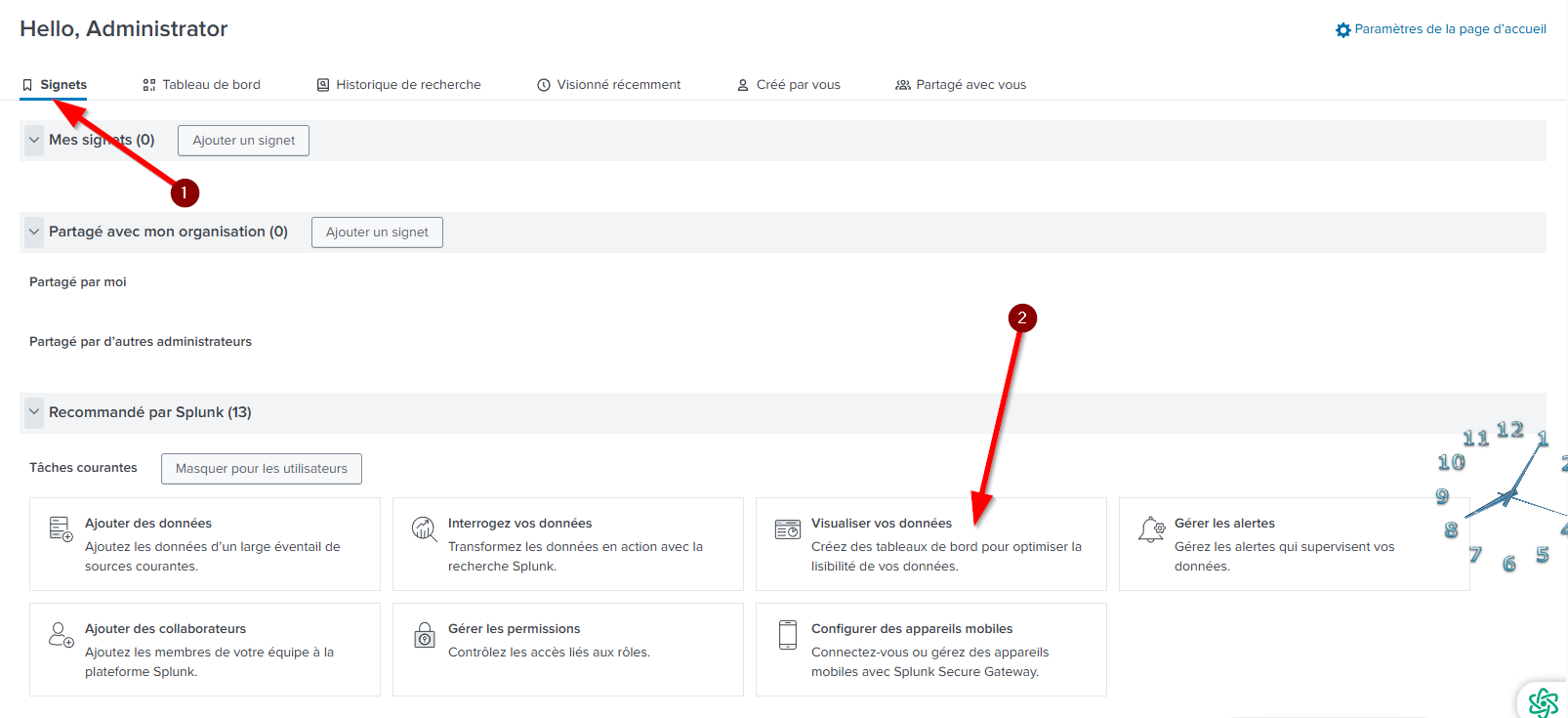This screenshot has width=1568, height=718.
Task: Open the Historique de recherche tab
Action: (398, 85)
